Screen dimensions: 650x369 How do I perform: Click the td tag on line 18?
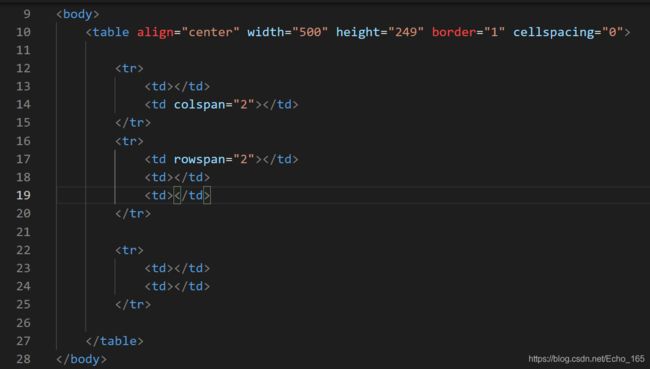pos(159,177)
